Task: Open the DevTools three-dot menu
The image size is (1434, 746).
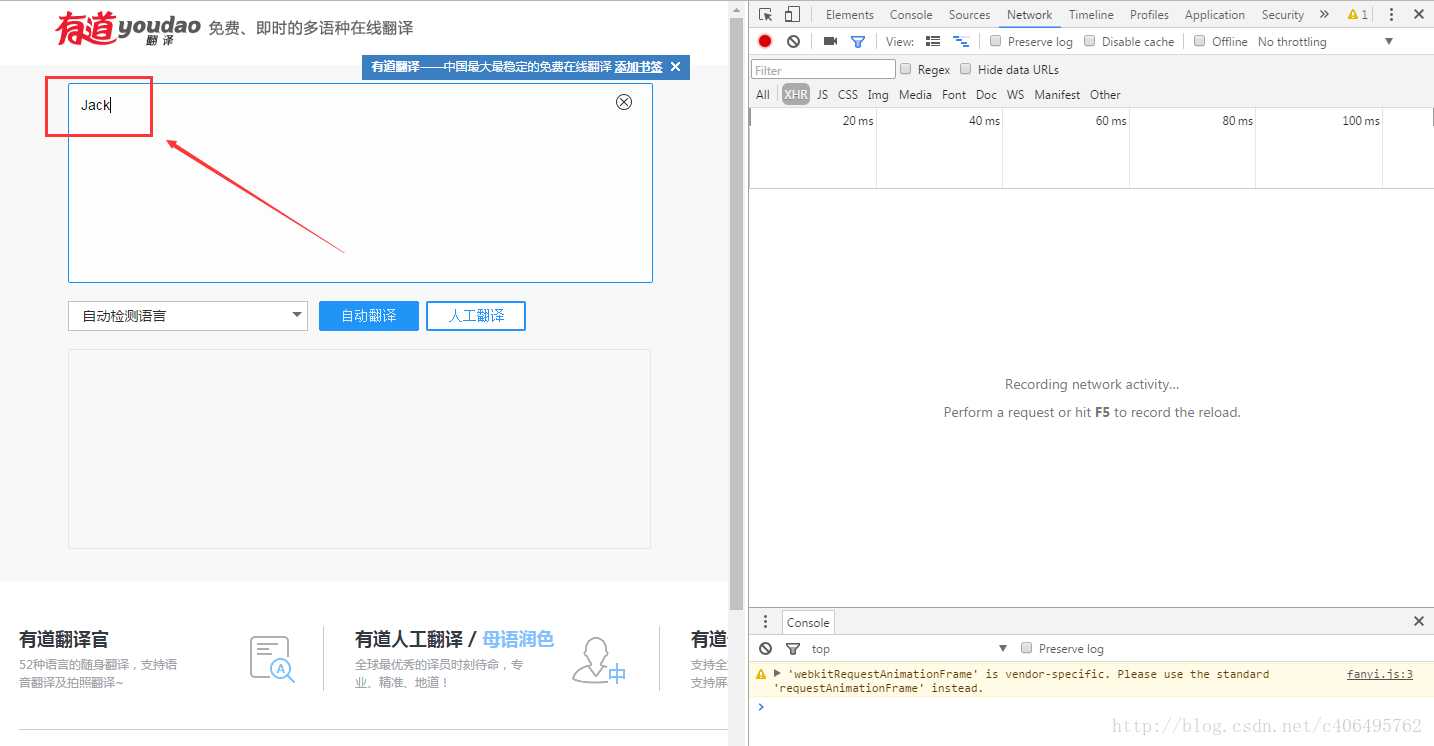Action: tap(1391, 14)
